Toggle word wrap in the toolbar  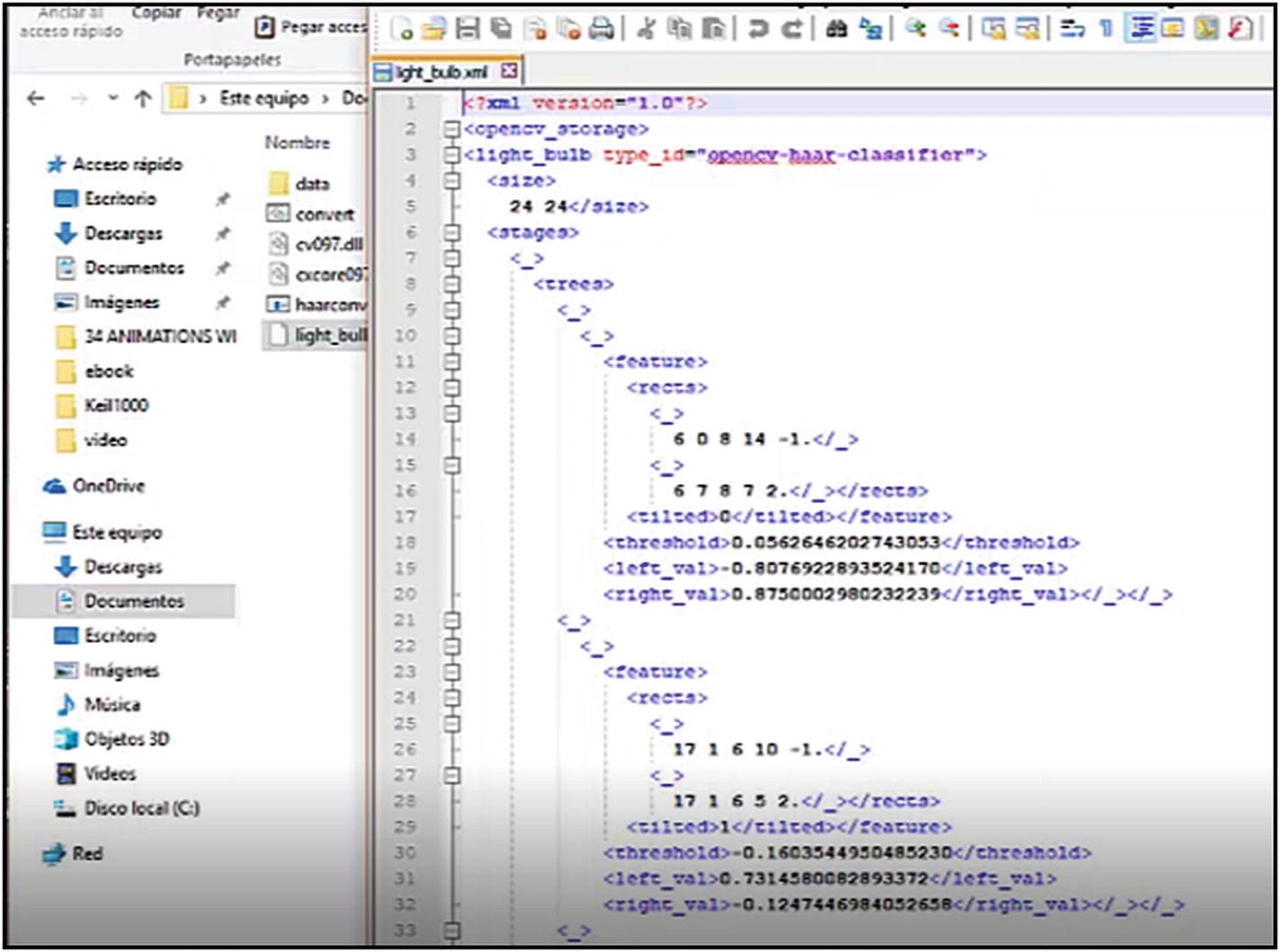tap(1071, 29)
